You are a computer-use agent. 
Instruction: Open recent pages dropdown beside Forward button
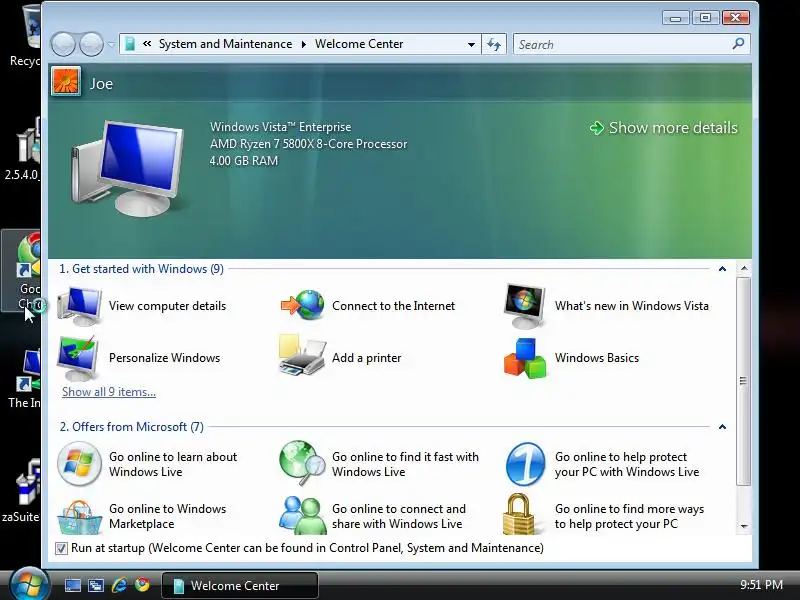pos(111,44)
